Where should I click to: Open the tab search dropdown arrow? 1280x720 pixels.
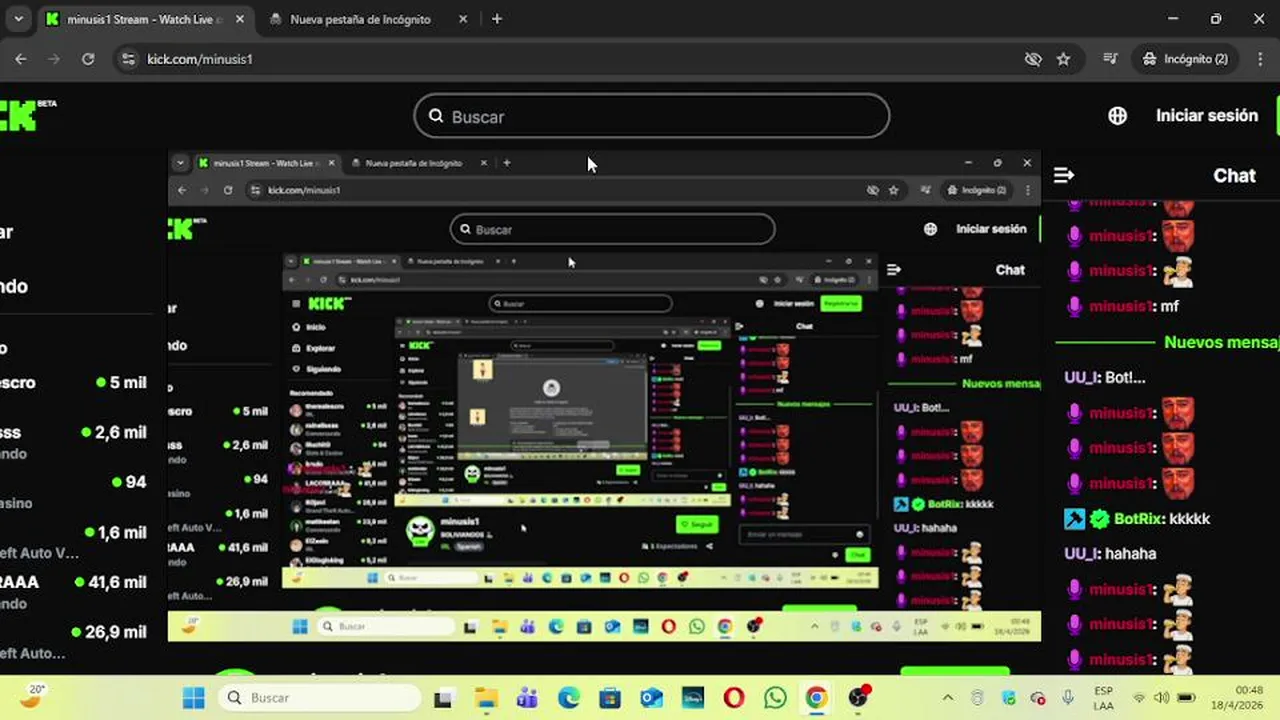tap(18, 19)
